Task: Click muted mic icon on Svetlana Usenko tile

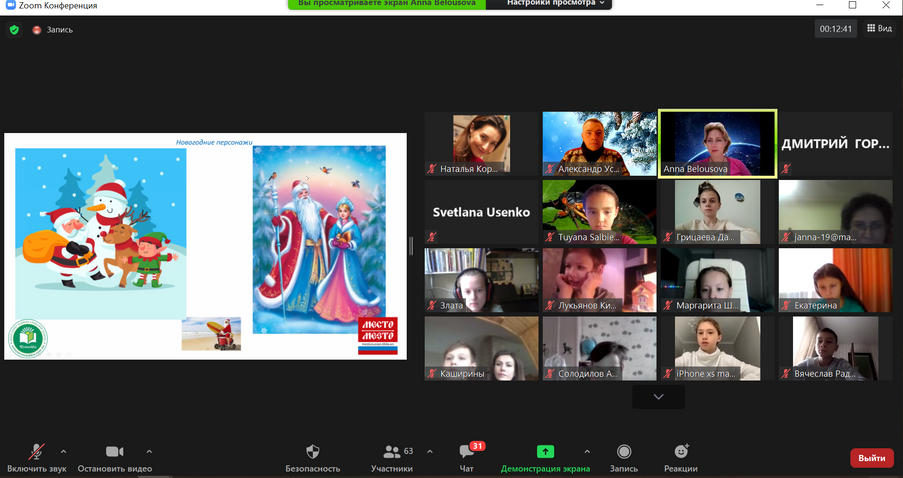Action: tap(432, 237)
